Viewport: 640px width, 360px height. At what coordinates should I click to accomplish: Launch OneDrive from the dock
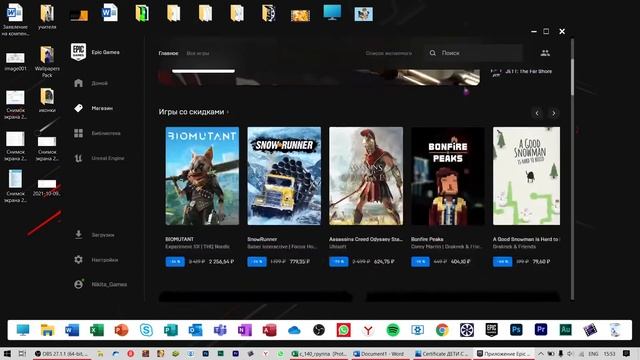click(294, 330)
